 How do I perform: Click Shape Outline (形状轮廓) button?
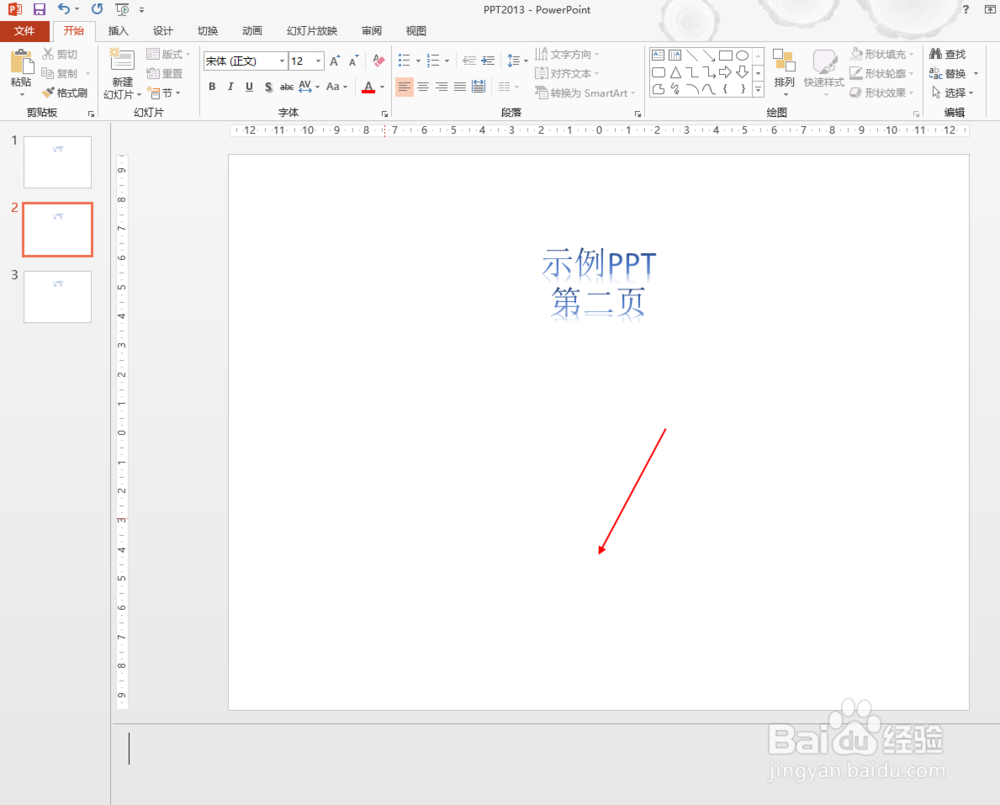click(882, 73)
